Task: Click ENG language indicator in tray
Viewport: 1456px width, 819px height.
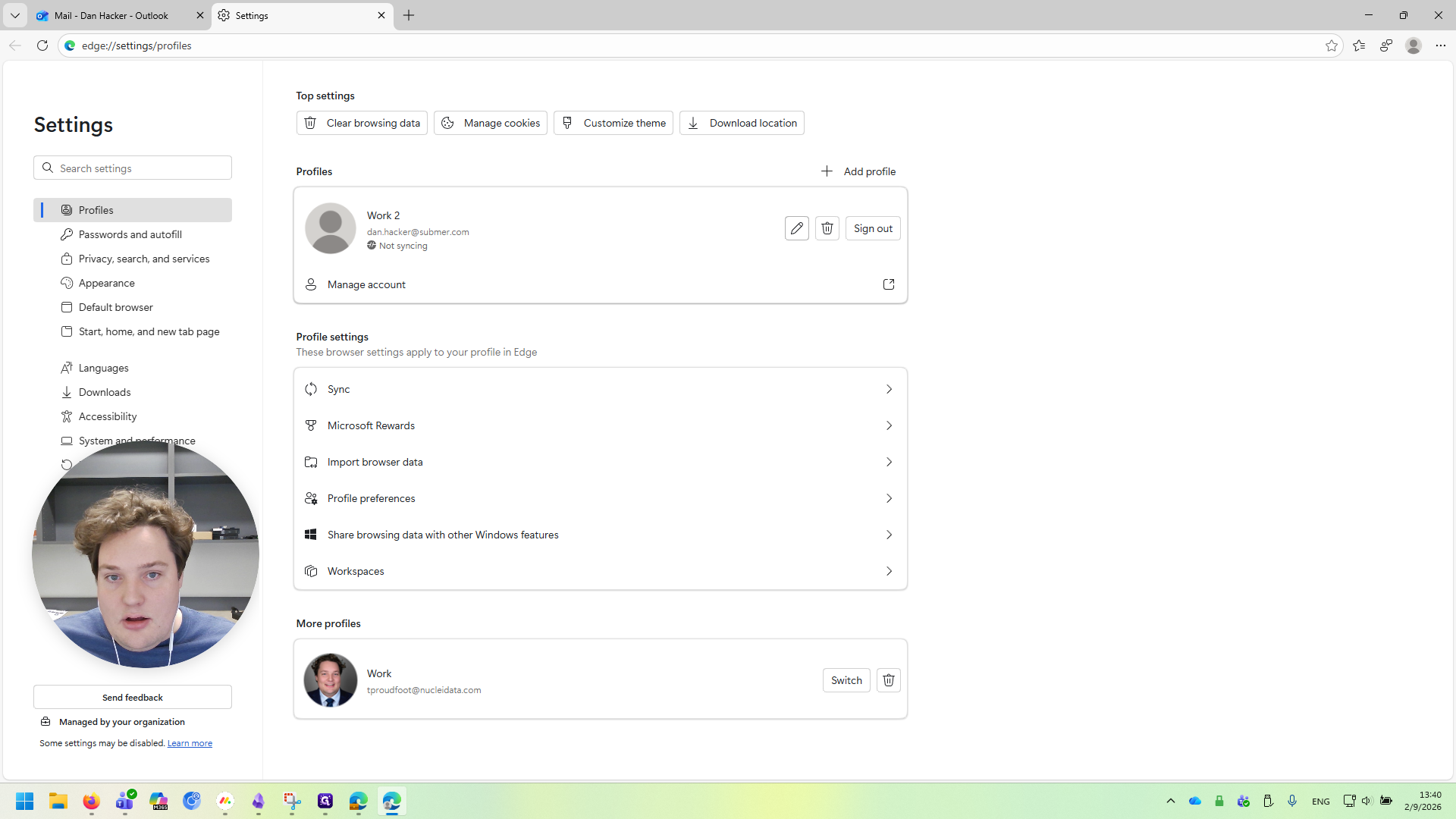Action: [x=1321, y=802]
